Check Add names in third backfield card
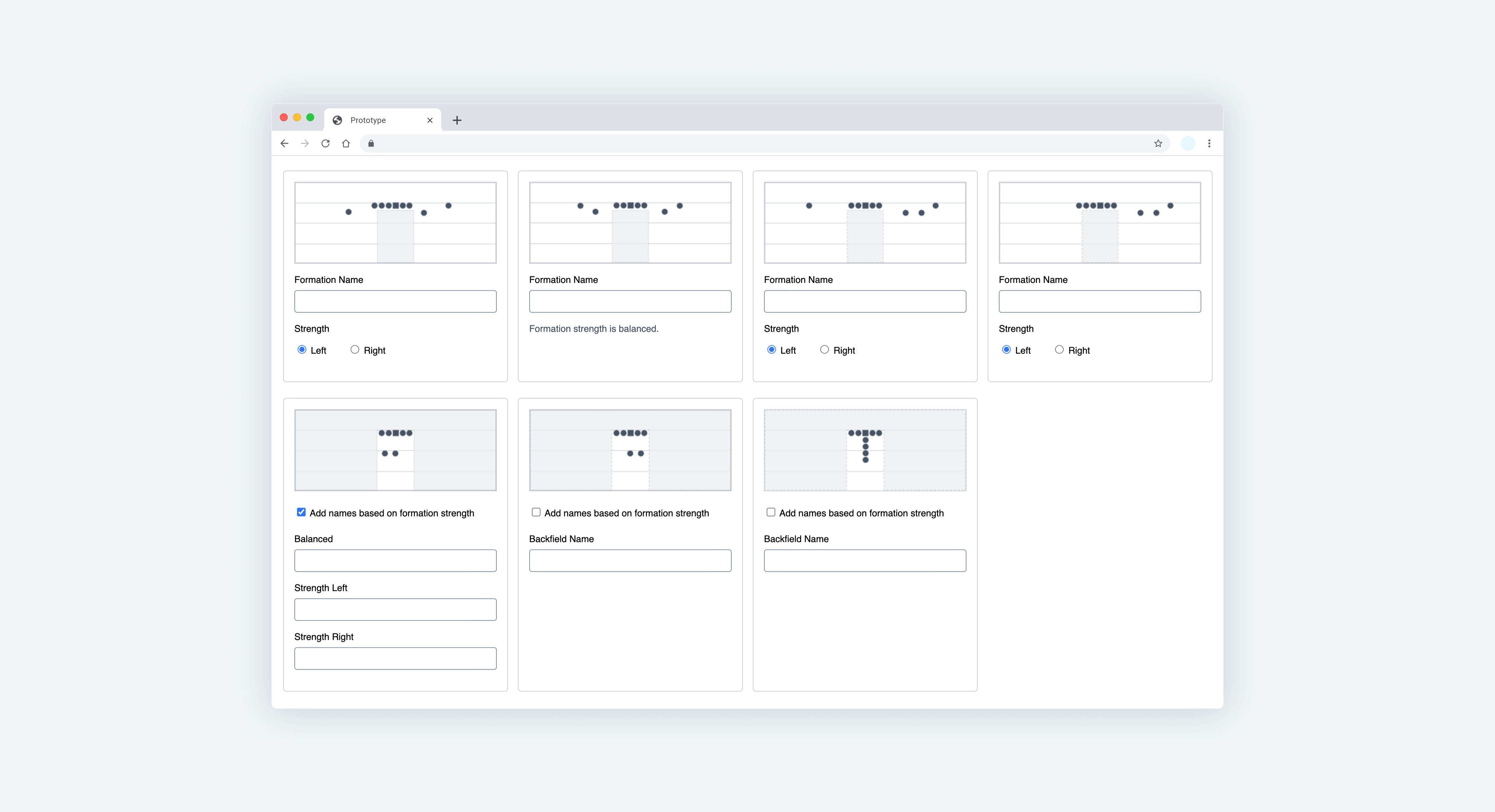The height and width of the screenshot is (812, 1495). (x=771, y=512)
